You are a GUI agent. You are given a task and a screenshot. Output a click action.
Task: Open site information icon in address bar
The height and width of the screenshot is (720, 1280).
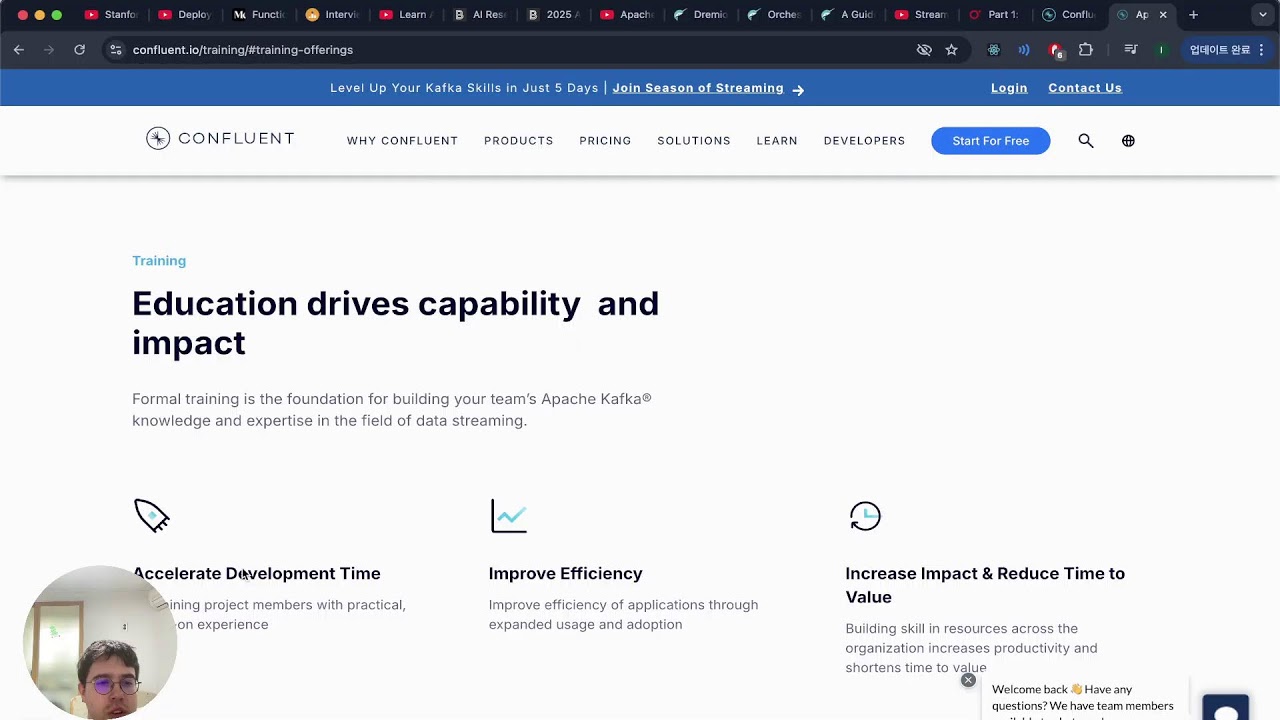click(x=116, y=49)
